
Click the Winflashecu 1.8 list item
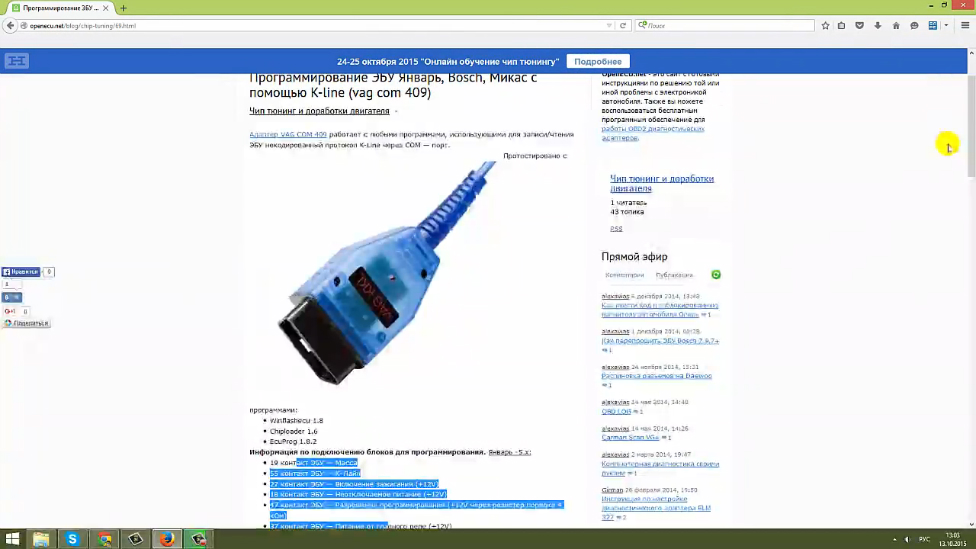click(296, 421)
